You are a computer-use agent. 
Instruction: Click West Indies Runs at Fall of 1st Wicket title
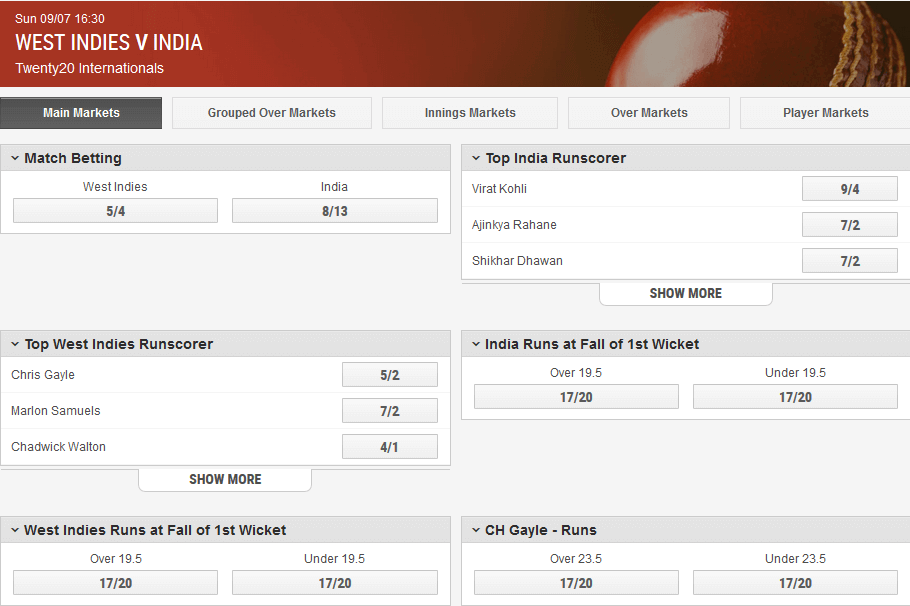[x=155, y=530]
